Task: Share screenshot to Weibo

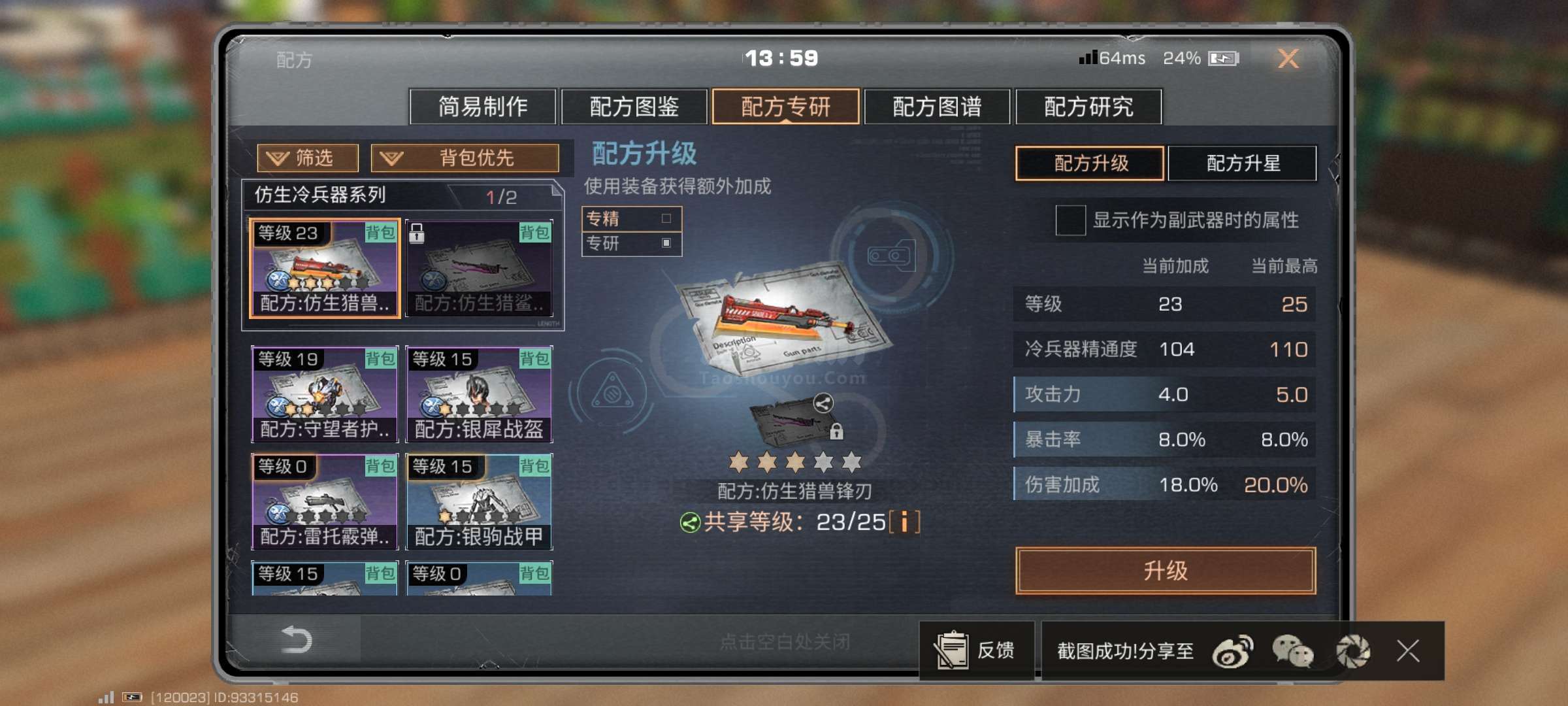Action: point(1232,651)
